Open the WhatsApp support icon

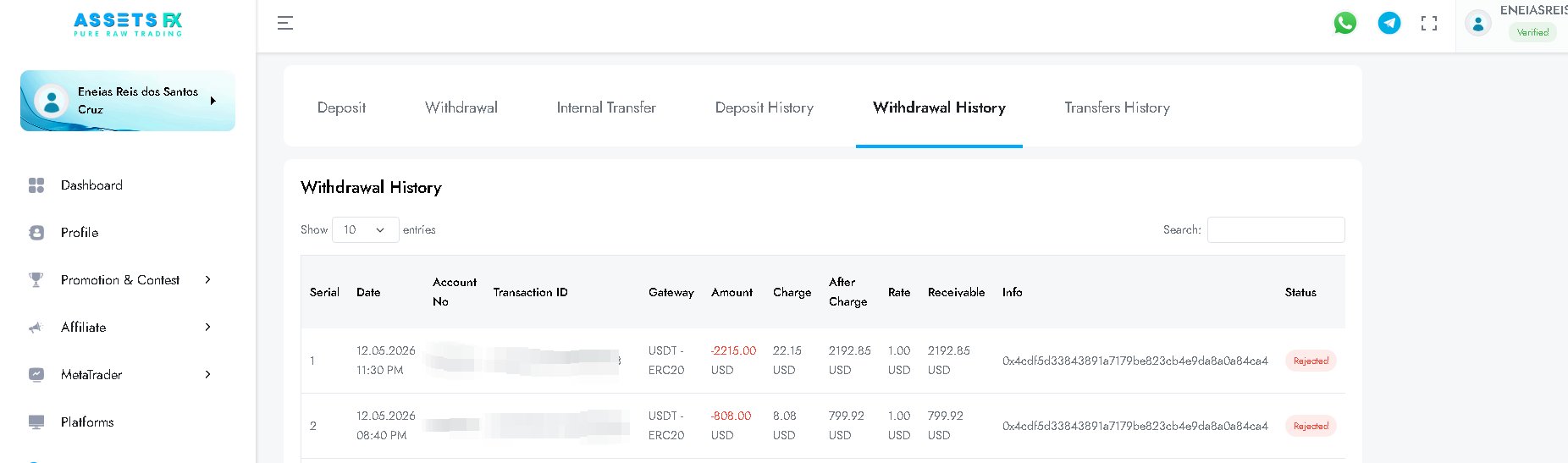(1344, 23)
